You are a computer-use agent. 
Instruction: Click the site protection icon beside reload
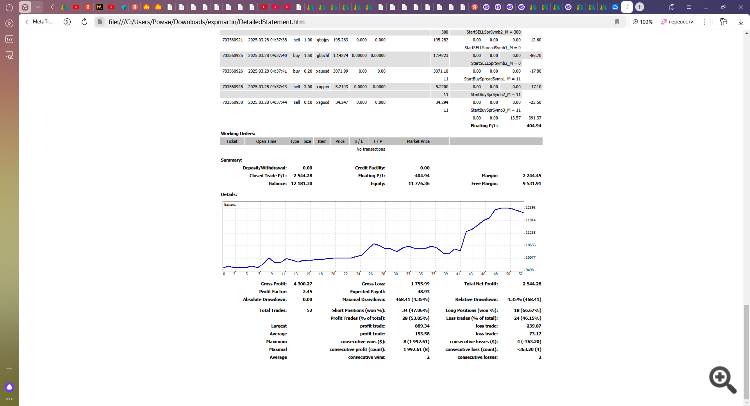(100, 21)
